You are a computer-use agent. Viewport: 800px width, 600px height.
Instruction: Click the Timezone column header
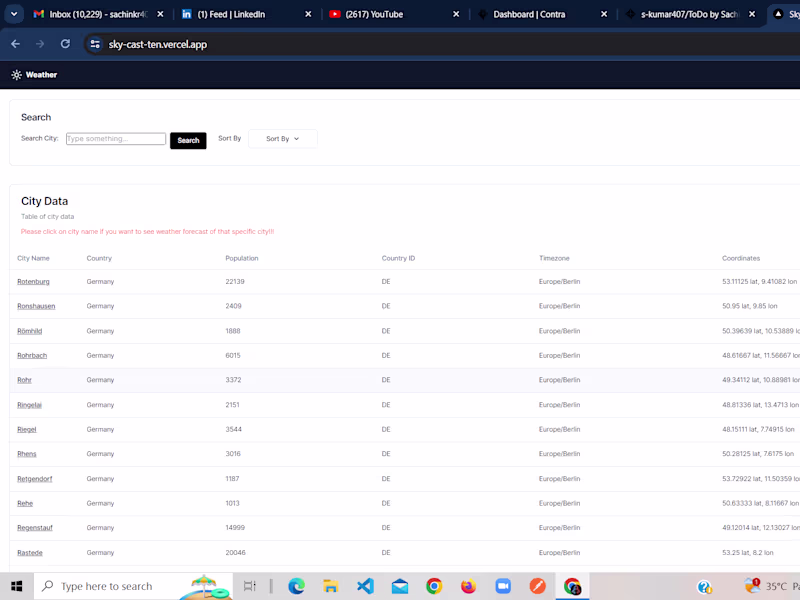click(x=554, y=258)
